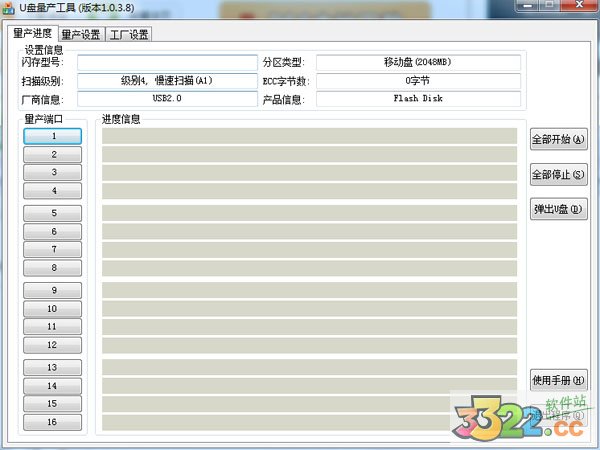Open the 量产设置 tab
The height and width of the screenshot is (450, 600).
[x=81, y=34]
